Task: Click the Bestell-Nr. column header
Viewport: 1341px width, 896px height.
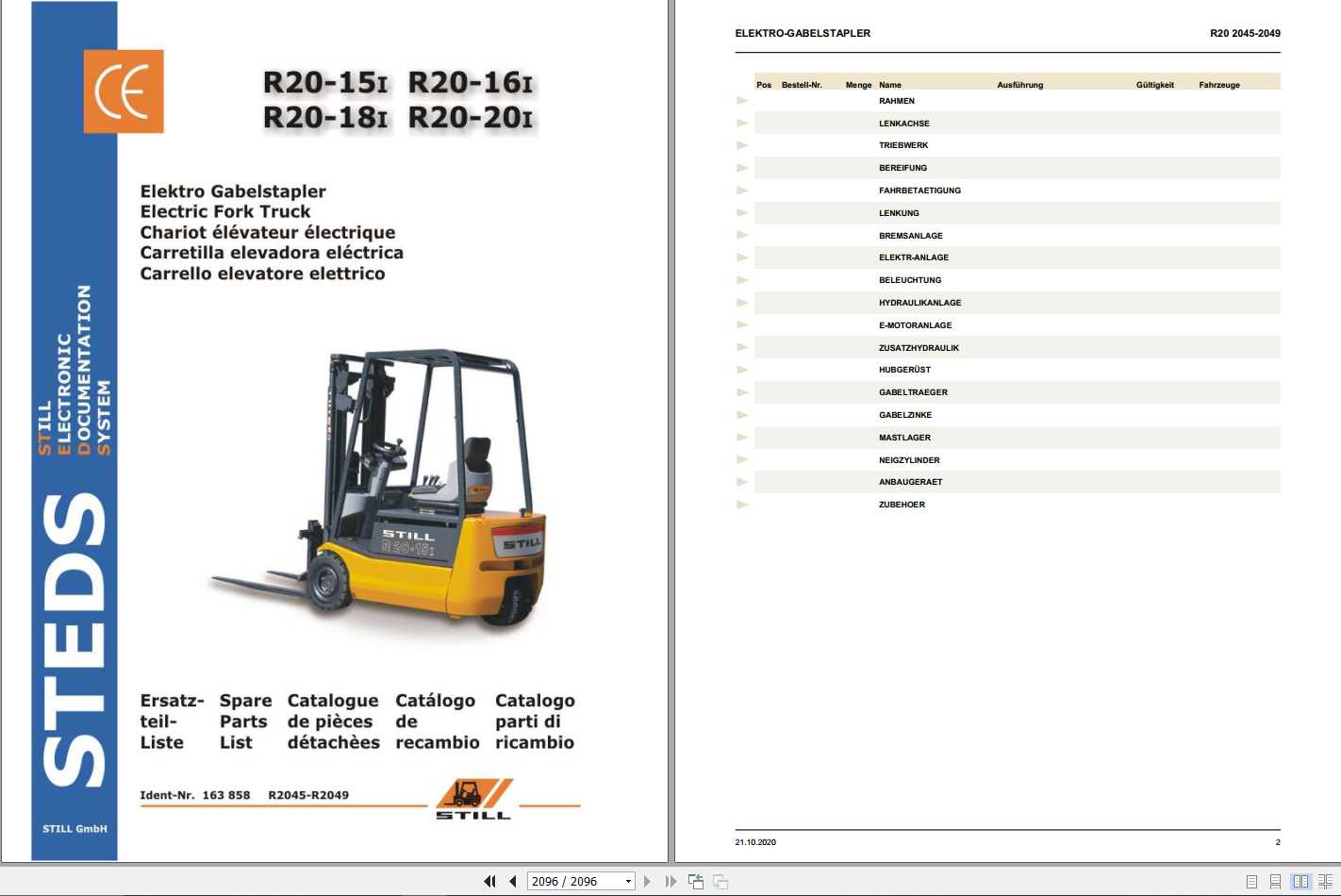Action: point(802,85)
